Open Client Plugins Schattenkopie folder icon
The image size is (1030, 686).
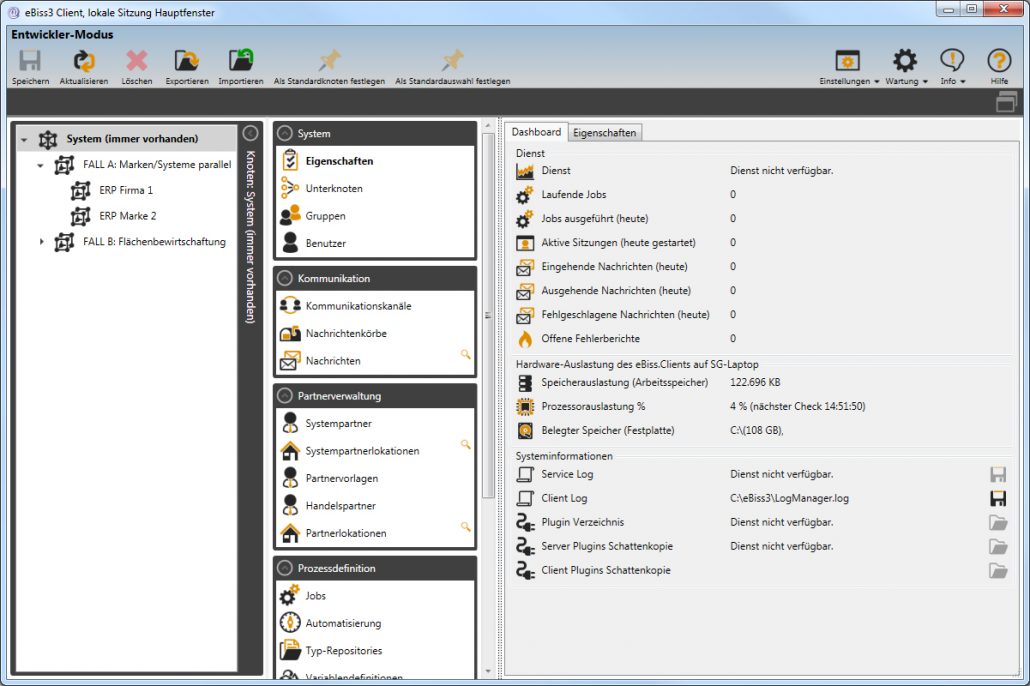[x=998, y=571]
